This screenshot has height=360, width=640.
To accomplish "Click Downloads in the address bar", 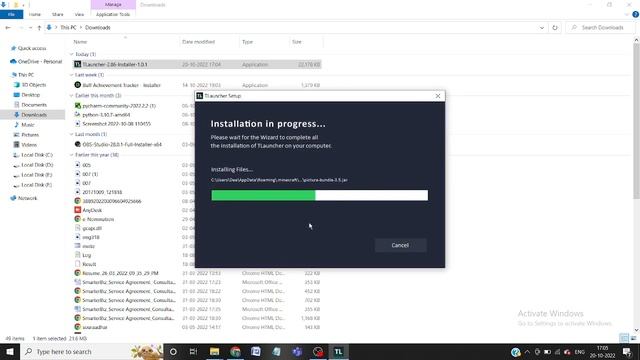I will coord(98,28).
